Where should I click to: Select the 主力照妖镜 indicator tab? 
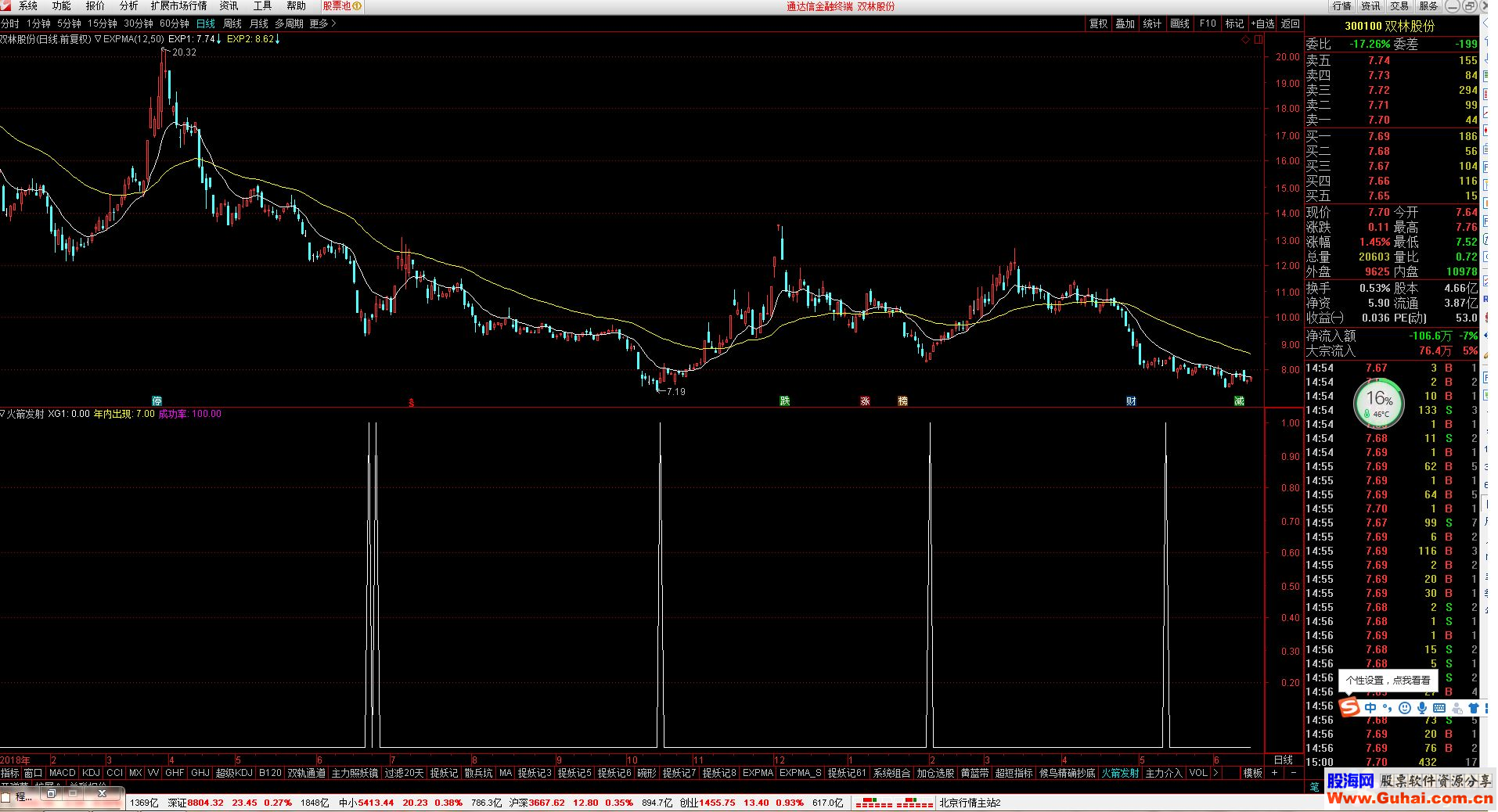(x=355, y=773)
